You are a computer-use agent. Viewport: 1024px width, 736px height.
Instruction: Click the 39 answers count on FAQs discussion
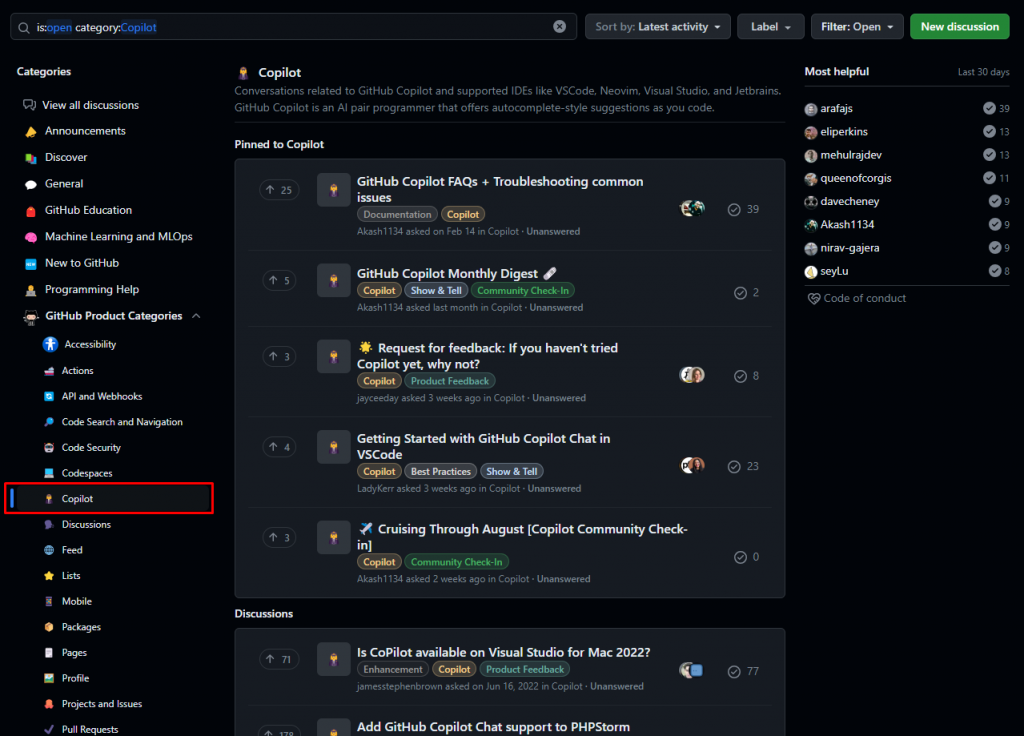tap(743, 210)
